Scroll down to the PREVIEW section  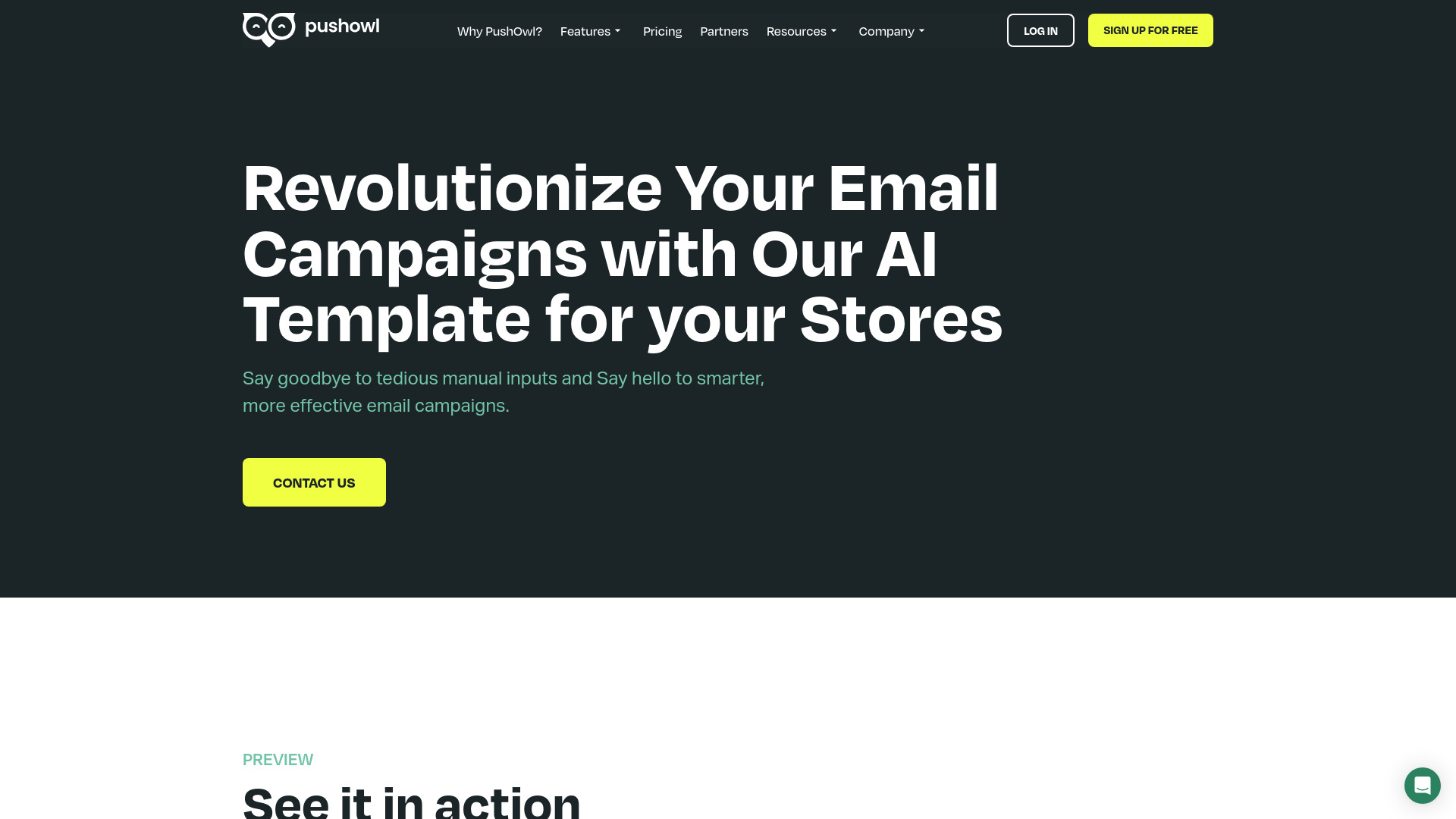click(278, 758)
